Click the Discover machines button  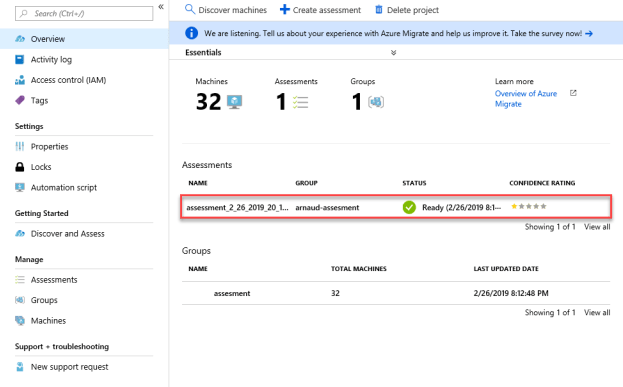(226, 10)
